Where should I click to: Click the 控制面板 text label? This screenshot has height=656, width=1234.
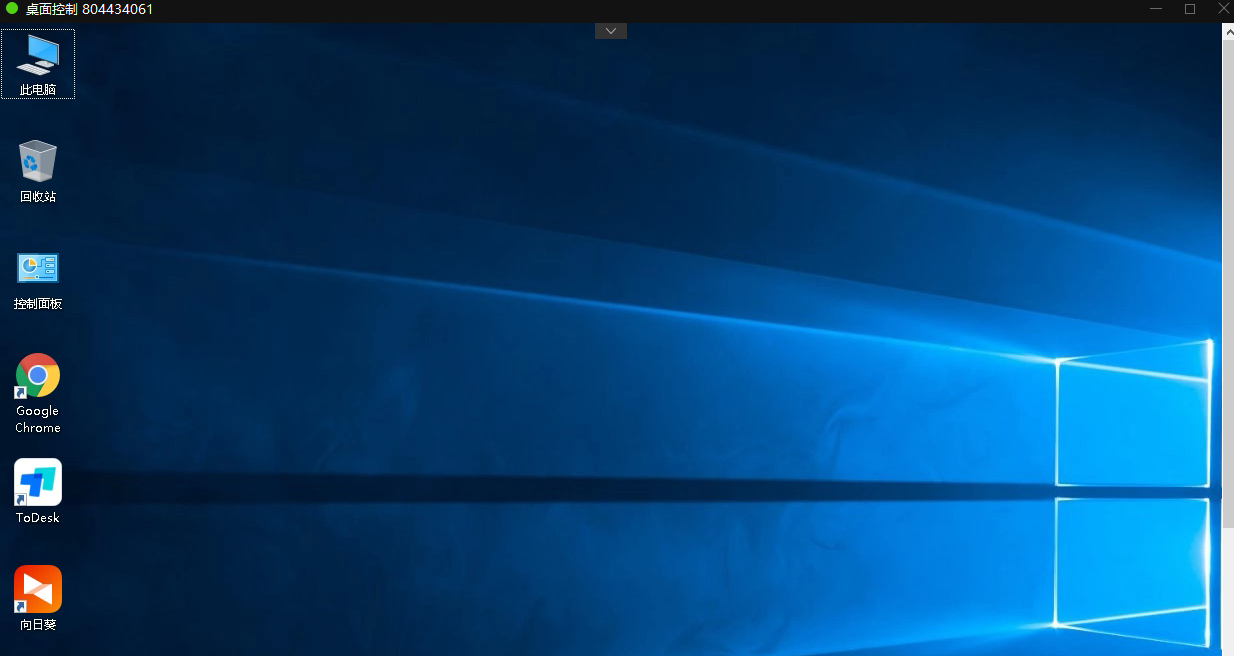coord(38,304)
